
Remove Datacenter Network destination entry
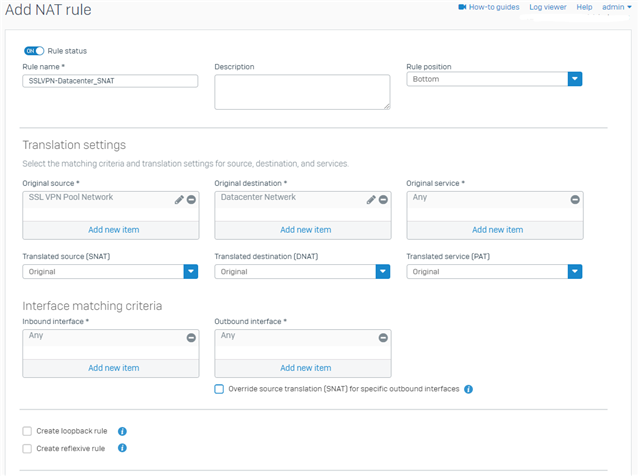[383, 200]
